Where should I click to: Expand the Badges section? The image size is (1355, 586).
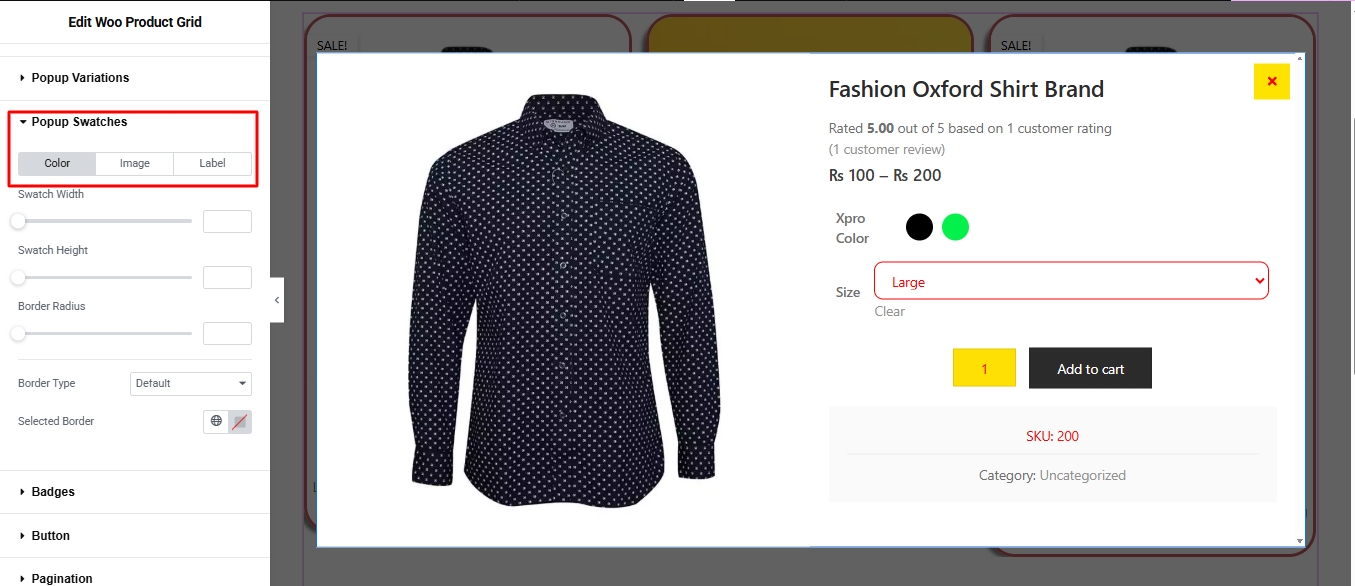tap(53, 492)
